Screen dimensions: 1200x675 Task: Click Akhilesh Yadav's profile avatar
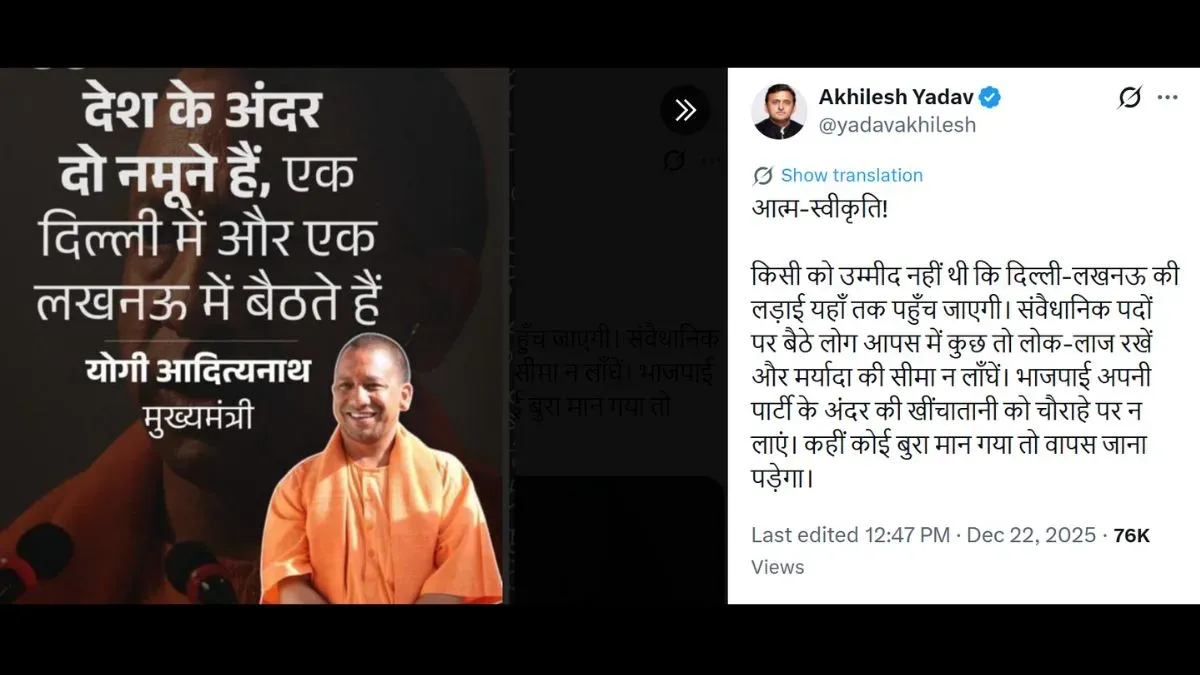(778, 111)
